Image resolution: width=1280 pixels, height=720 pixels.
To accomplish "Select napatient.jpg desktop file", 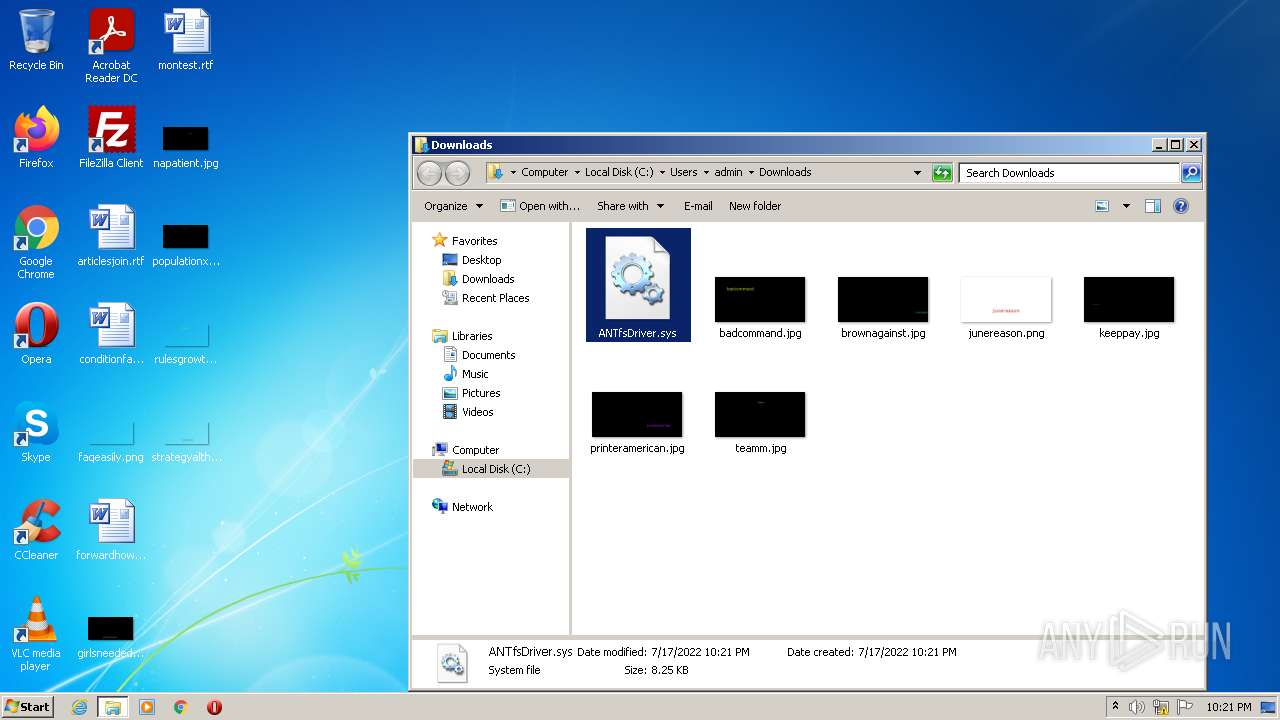I will pyautogui.click(x=186, y=146).
